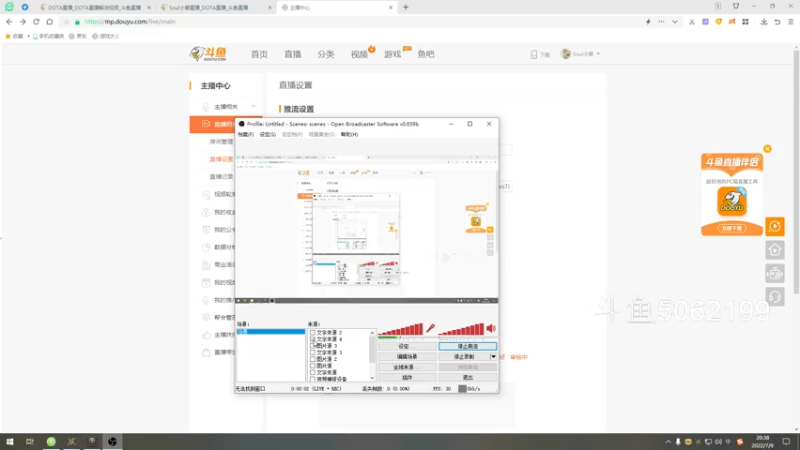Open the user avatar menu in the header
Viewport: 800px width, 450px height.
565,54
